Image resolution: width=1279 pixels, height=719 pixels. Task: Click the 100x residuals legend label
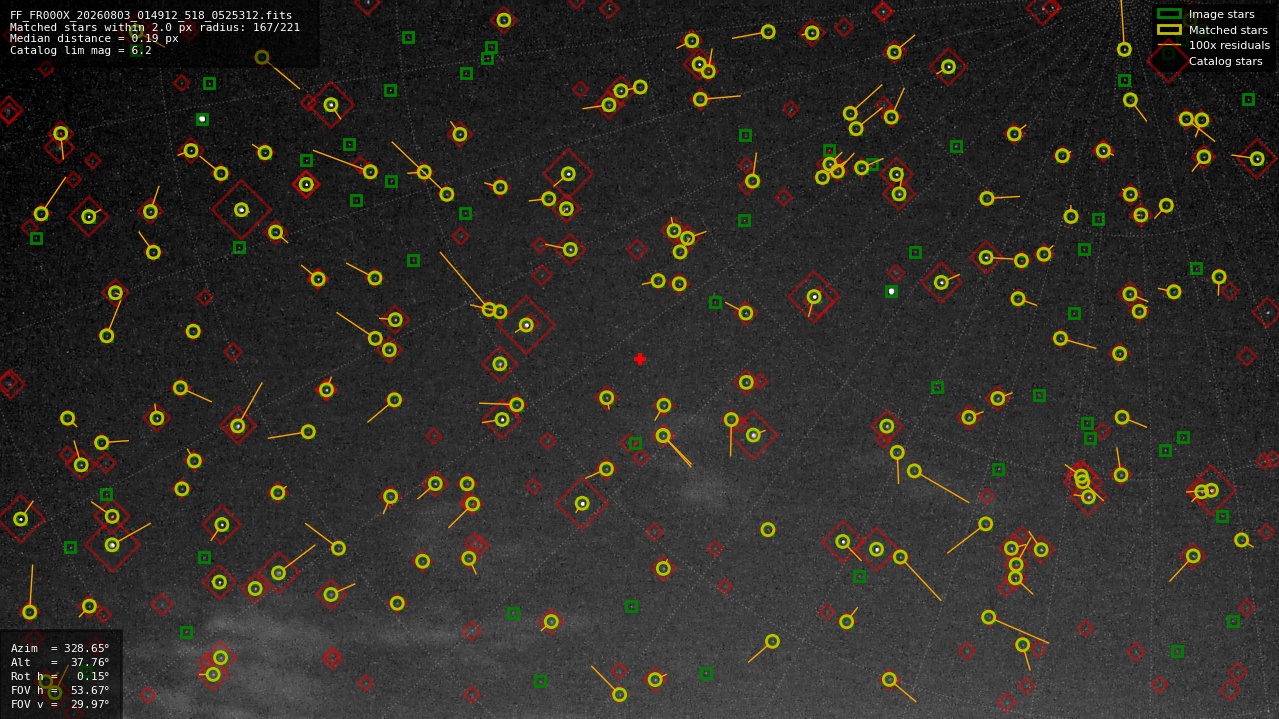click(1229, 45)
